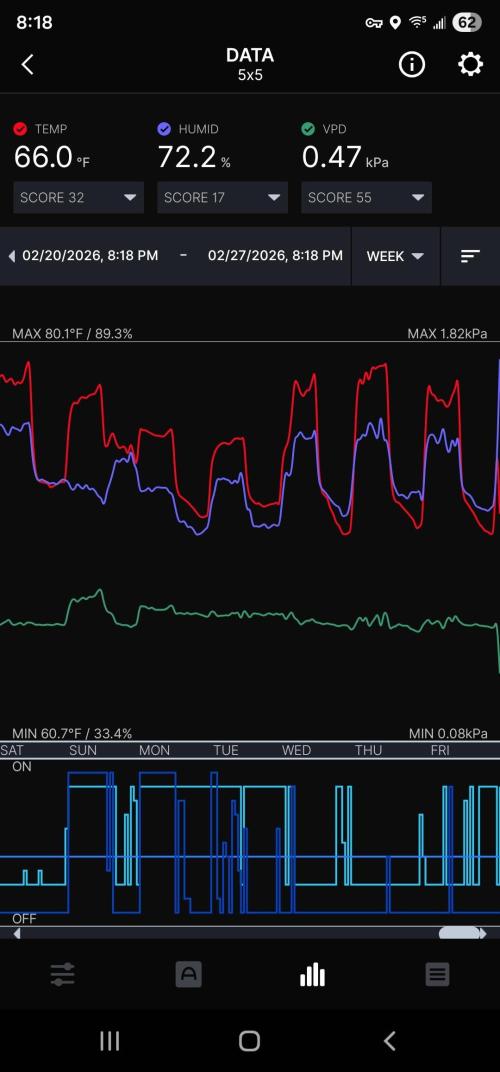Click the DATA 5x5 title
Screen dimensions: 500x1072
[250, 64]
